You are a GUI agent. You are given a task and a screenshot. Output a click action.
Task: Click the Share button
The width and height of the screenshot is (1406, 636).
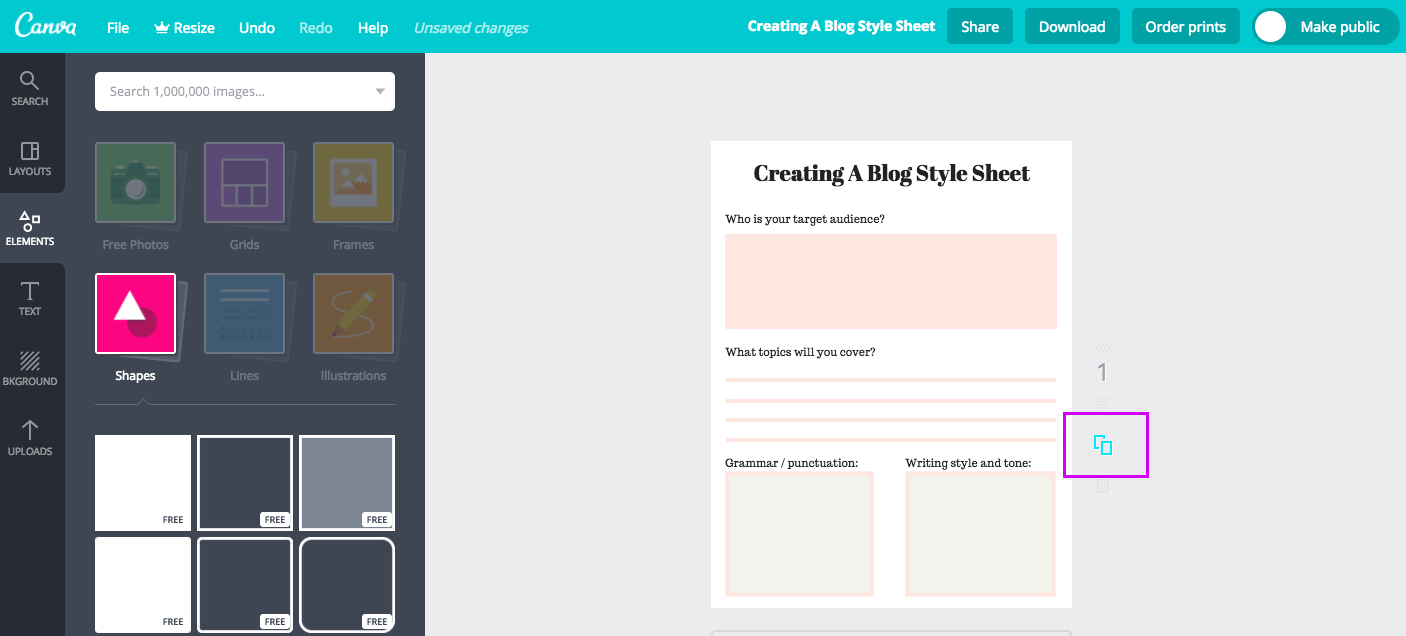[980, 27]
